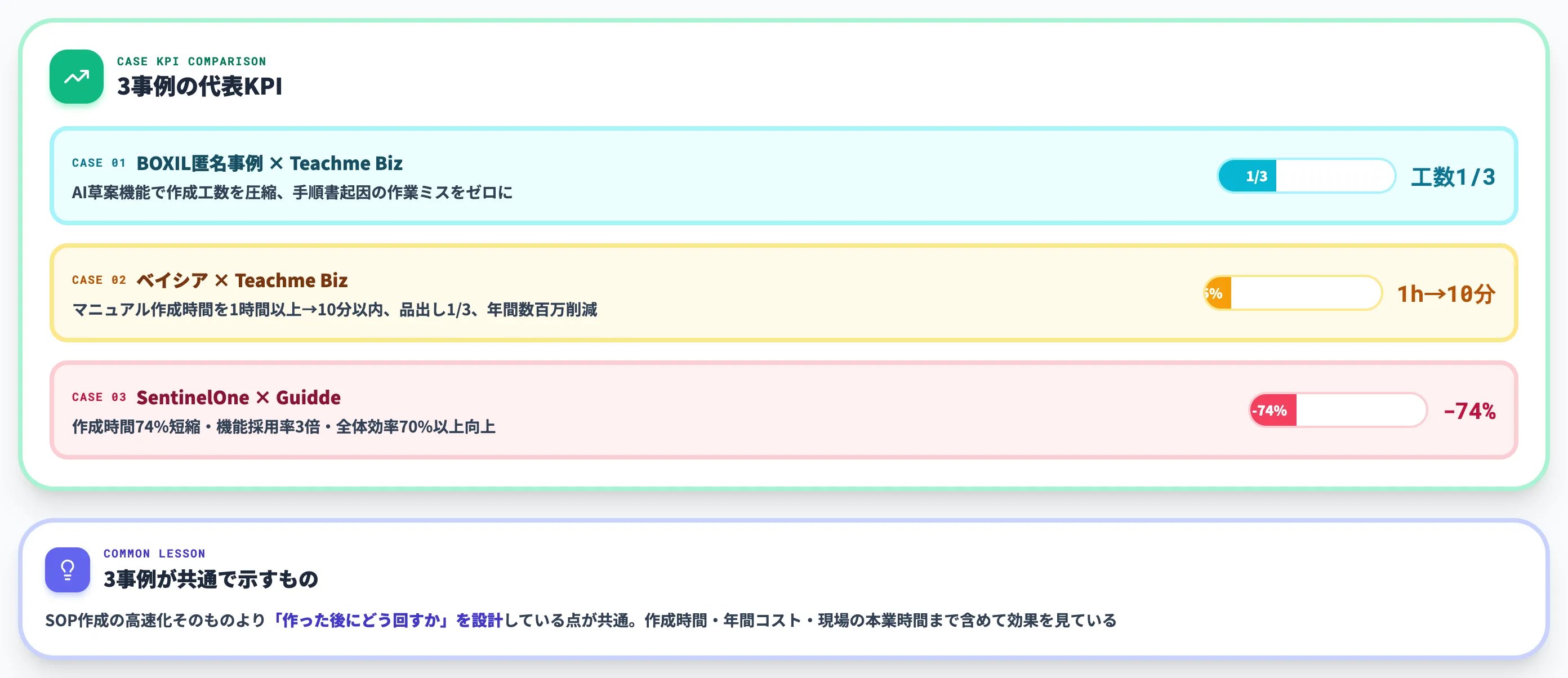Click the heading "3事例が共通で示すもの"
This screenshot has height=678, width=1568.
point(211,579)
